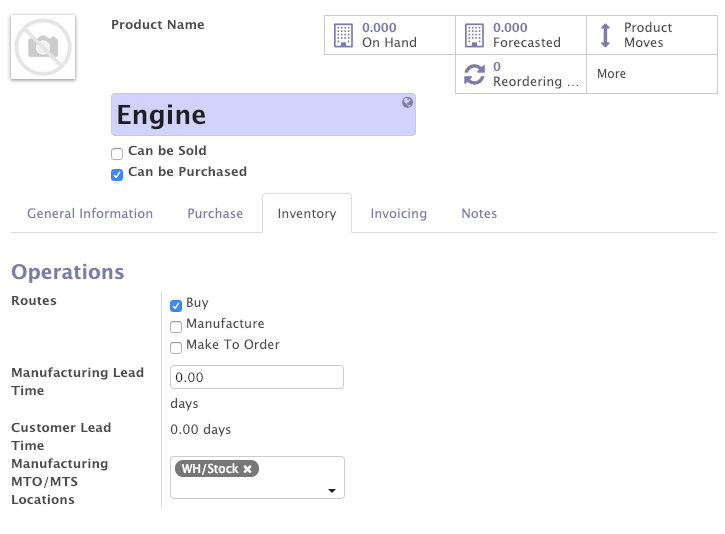Click the Manufacture route label
The image size is (725, 534).
[x=225, y=324]
